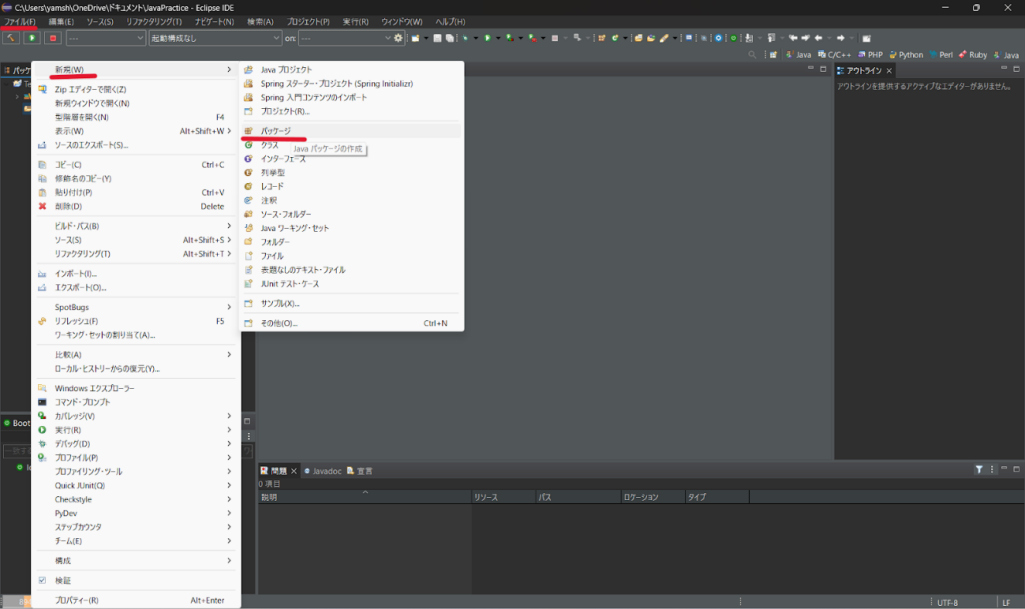Close the 問題 tab
The width and height of the screenshot is (1025, 609).
click(294, 471)
